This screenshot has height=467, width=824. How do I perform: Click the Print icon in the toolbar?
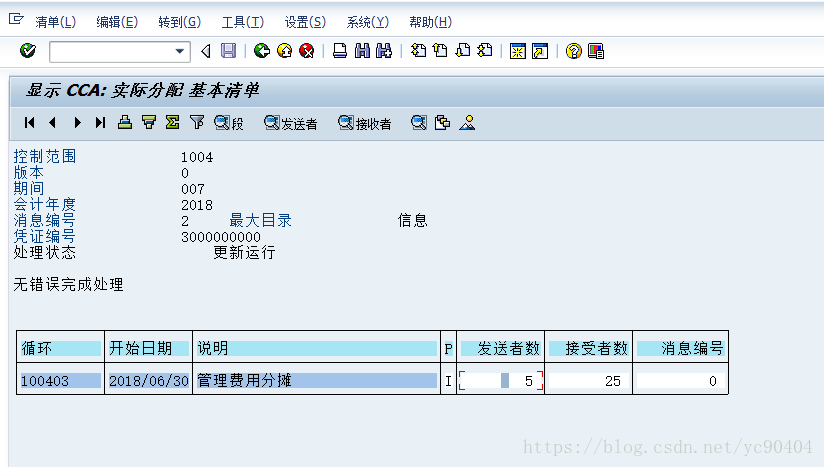tap(340, 51)
